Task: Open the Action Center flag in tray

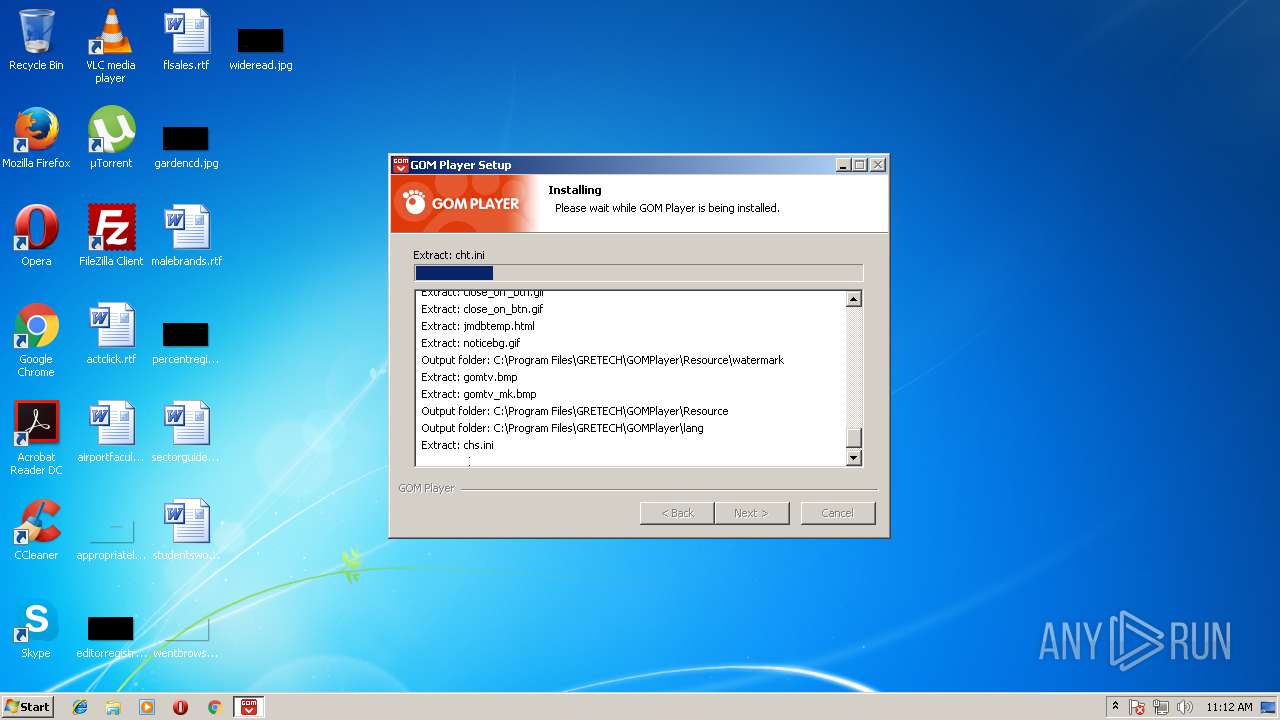Action: (x=1137, y=707)
